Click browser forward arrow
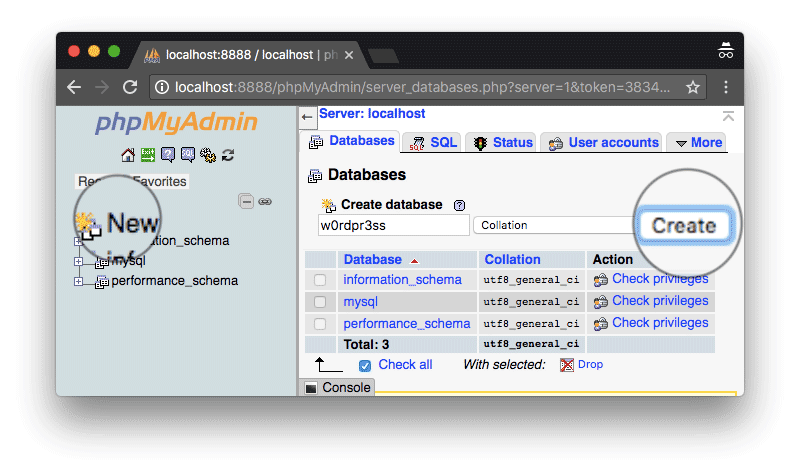Screen dimensions: 800x476 click(102, 87)
